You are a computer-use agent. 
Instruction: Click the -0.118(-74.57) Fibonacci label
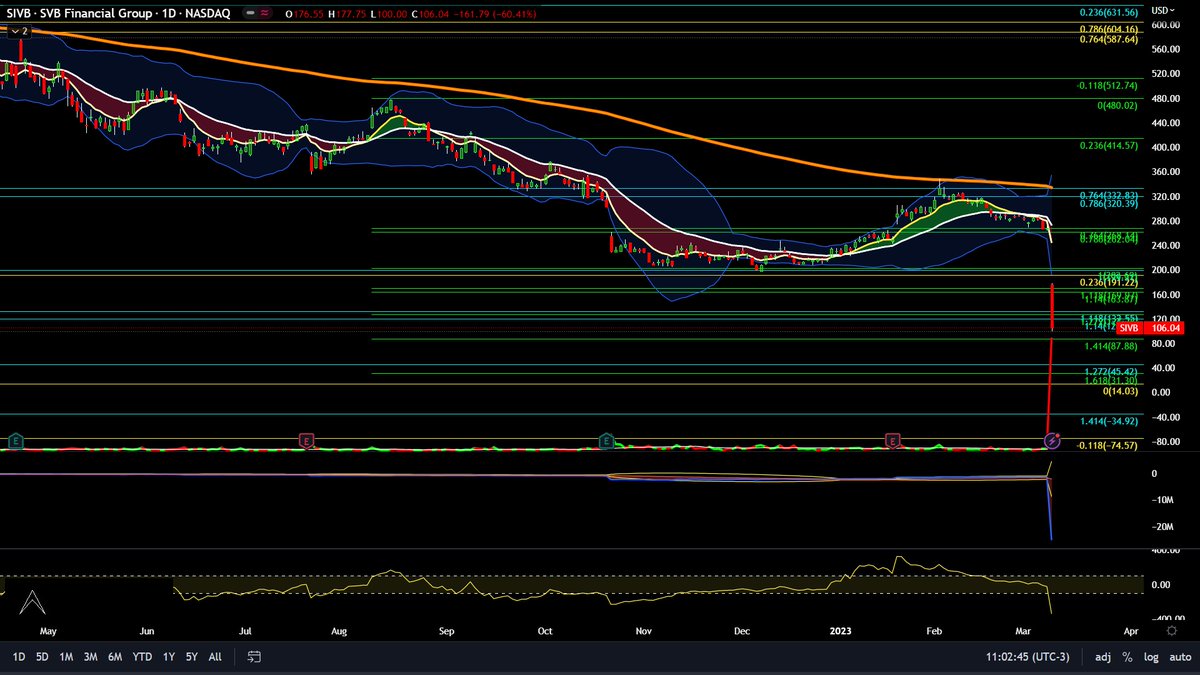pos(1107,445)
